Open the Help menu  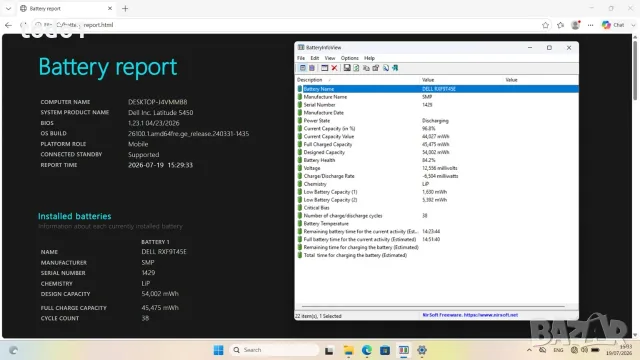[x=369, y=58]
